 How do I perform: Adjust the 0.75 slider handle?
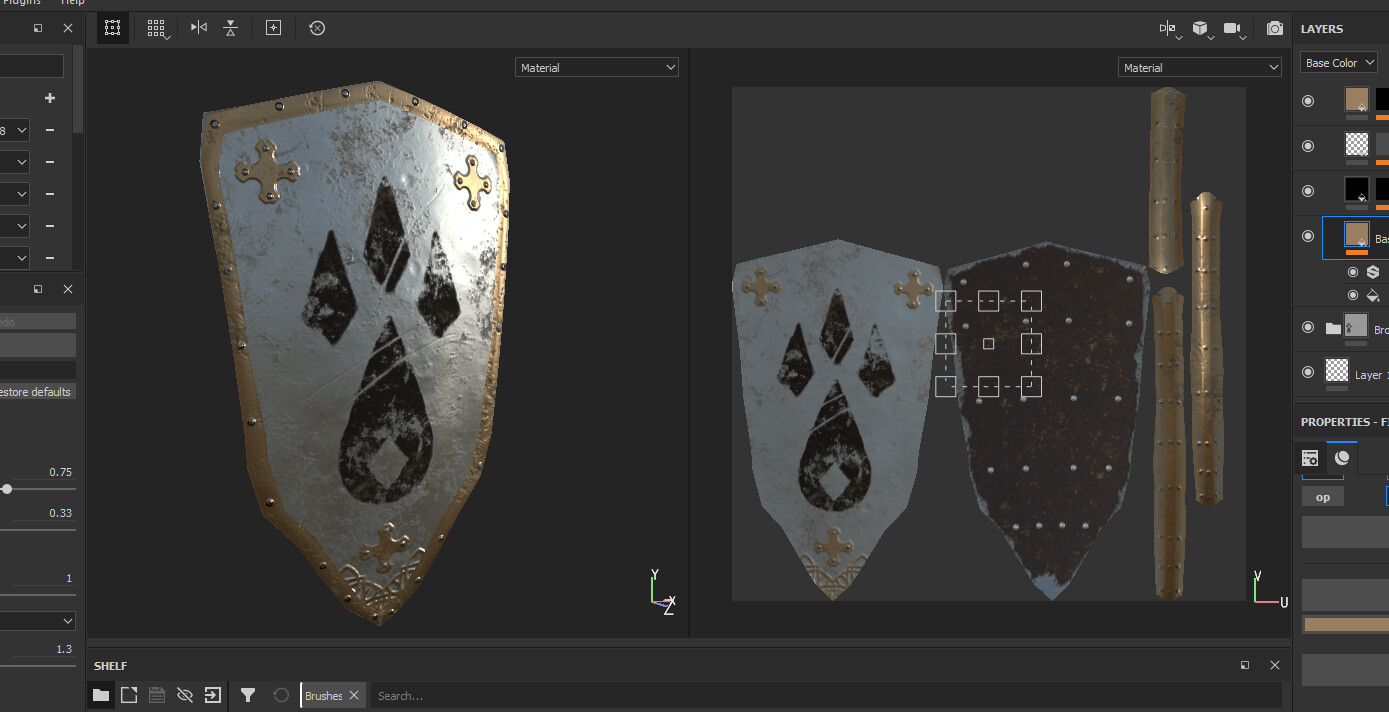[x=7, y=489]
